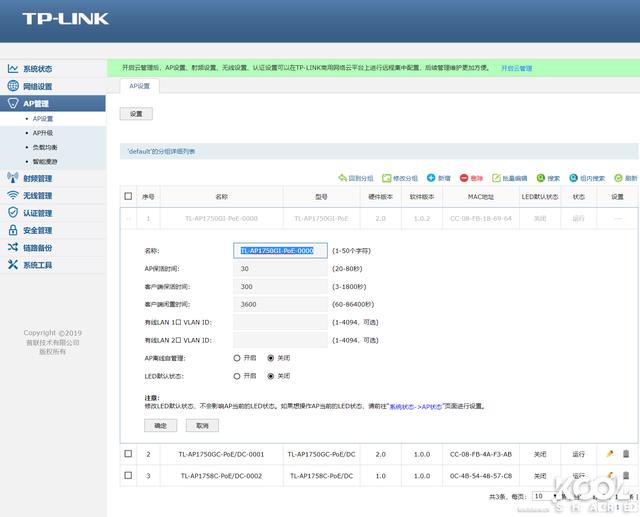Click the 硬件版本 column header
This screenshot has width=640, height=517.
[x=381, y=197]
